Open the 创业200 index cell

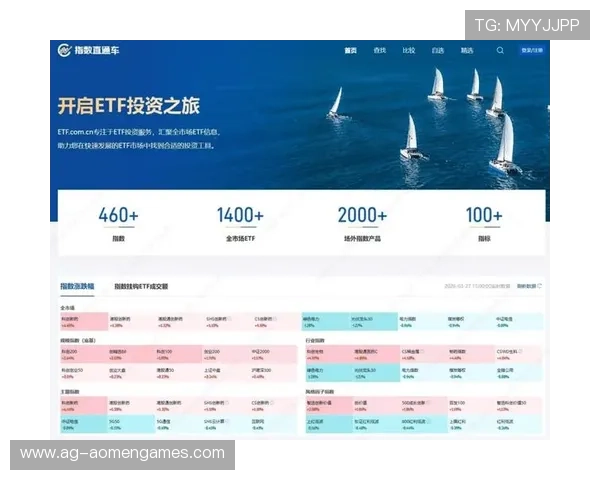point(226,354)
